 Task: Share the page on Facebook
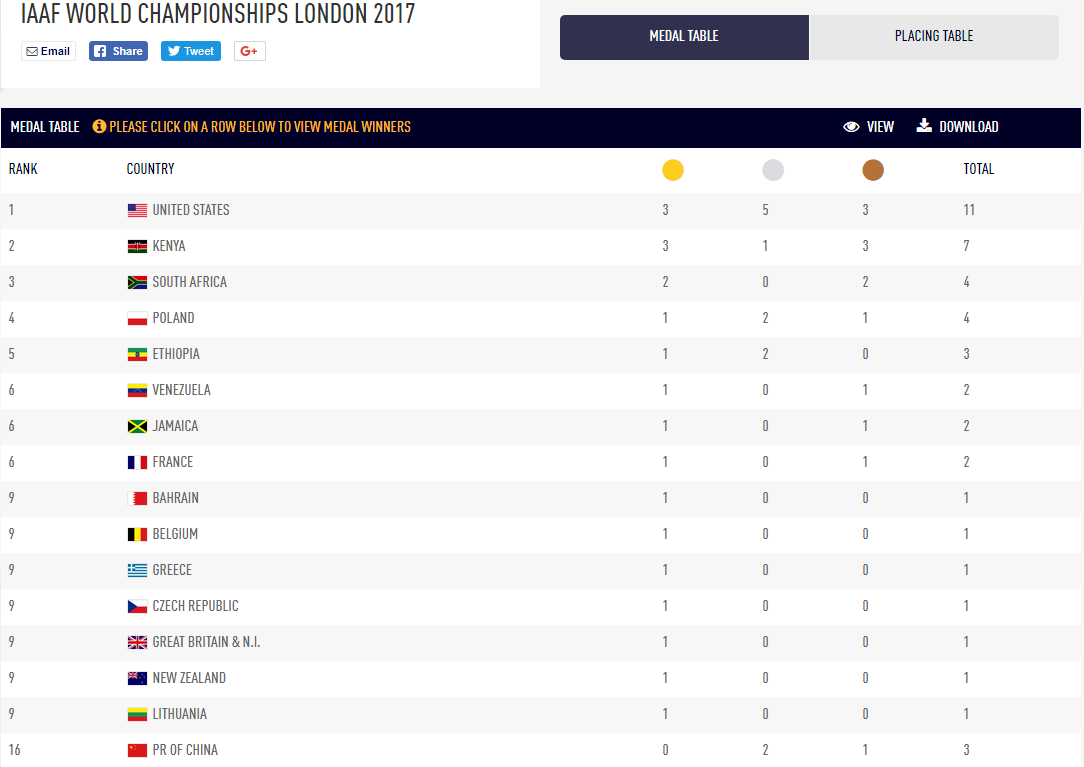[118, 51]
